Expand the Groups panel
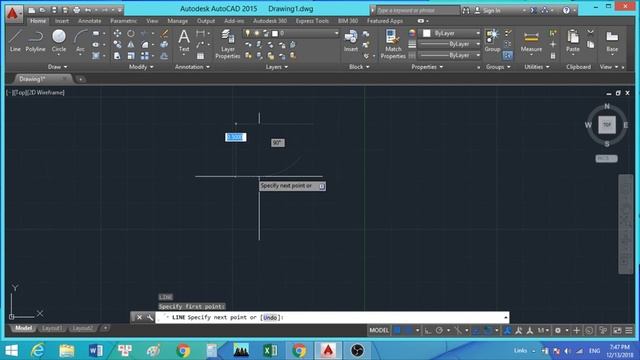This screenshot has height=360, width=640. click(x=498, y=67)
